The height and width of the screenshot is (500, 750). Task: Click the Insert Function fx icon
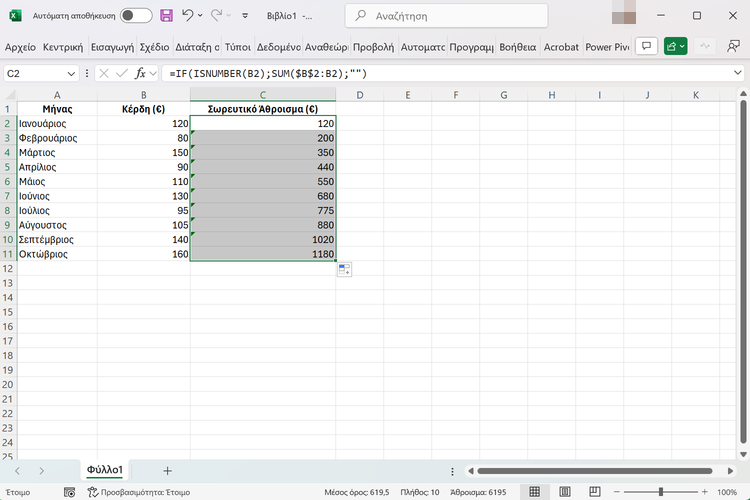(140, 73)
